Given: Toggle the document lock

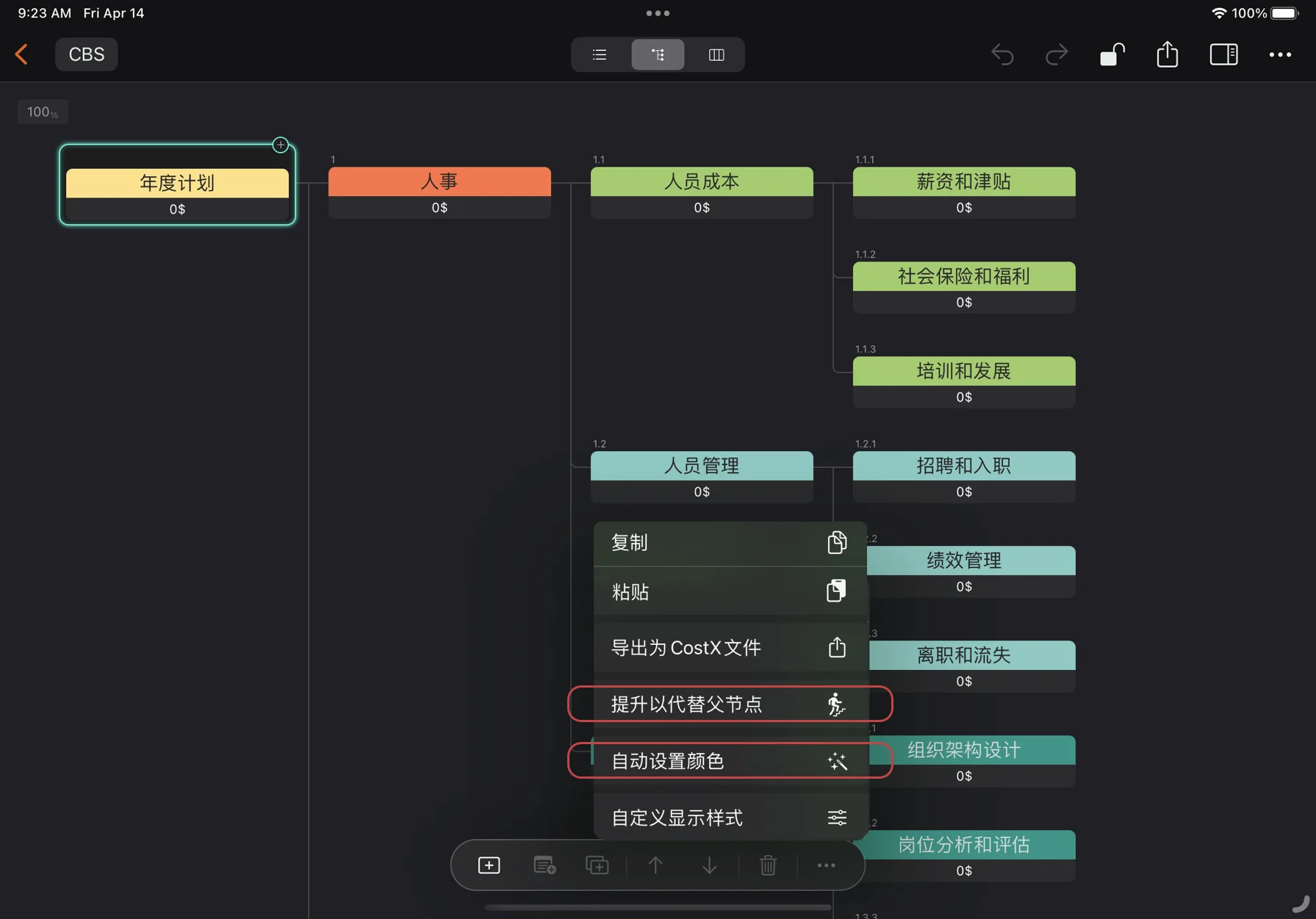Looking at the screenshot, I should click(1112, 54).
